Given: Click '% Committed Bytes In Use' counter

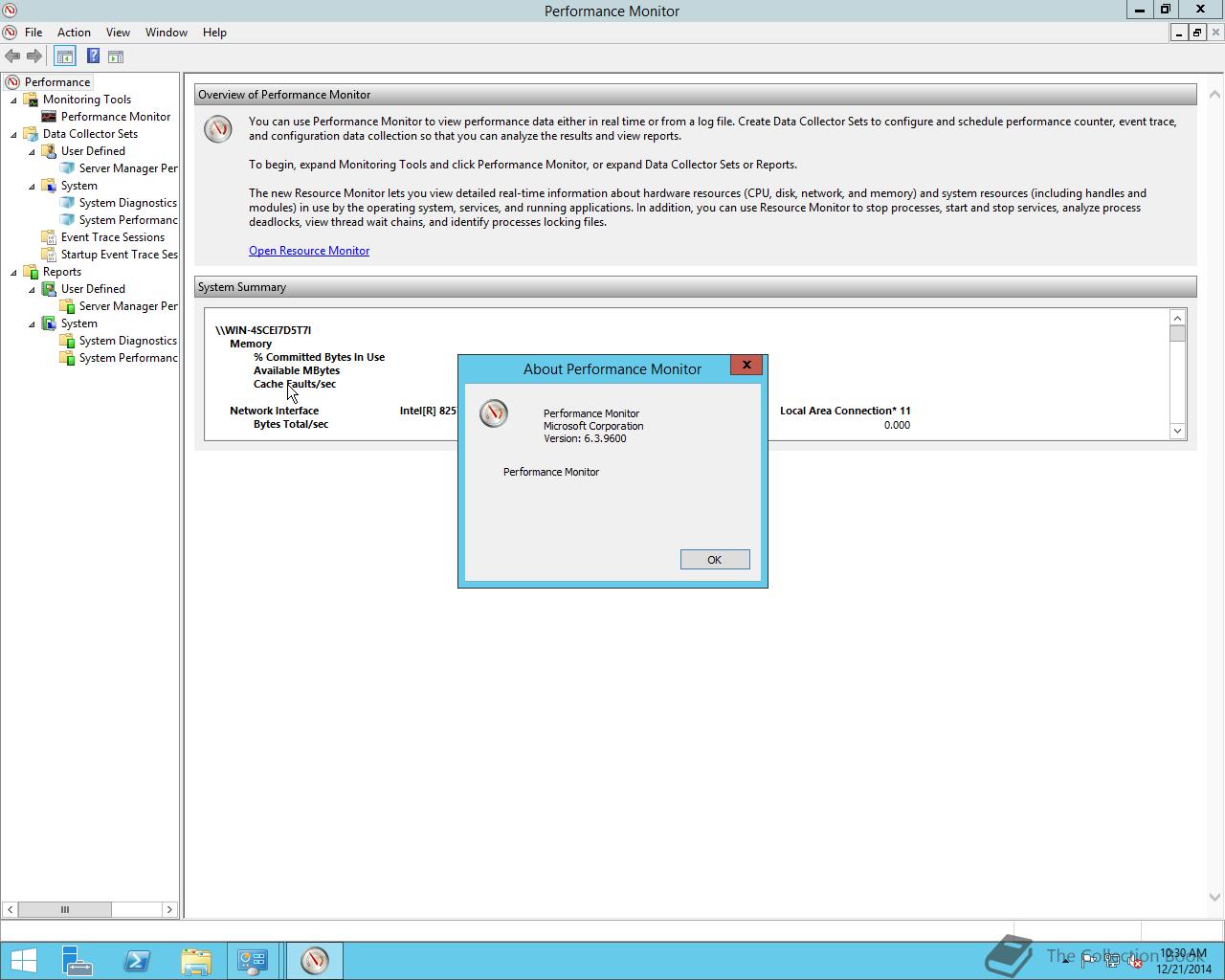Looking at the screenshot, I should pyautogui.click(x=319, y=357).
